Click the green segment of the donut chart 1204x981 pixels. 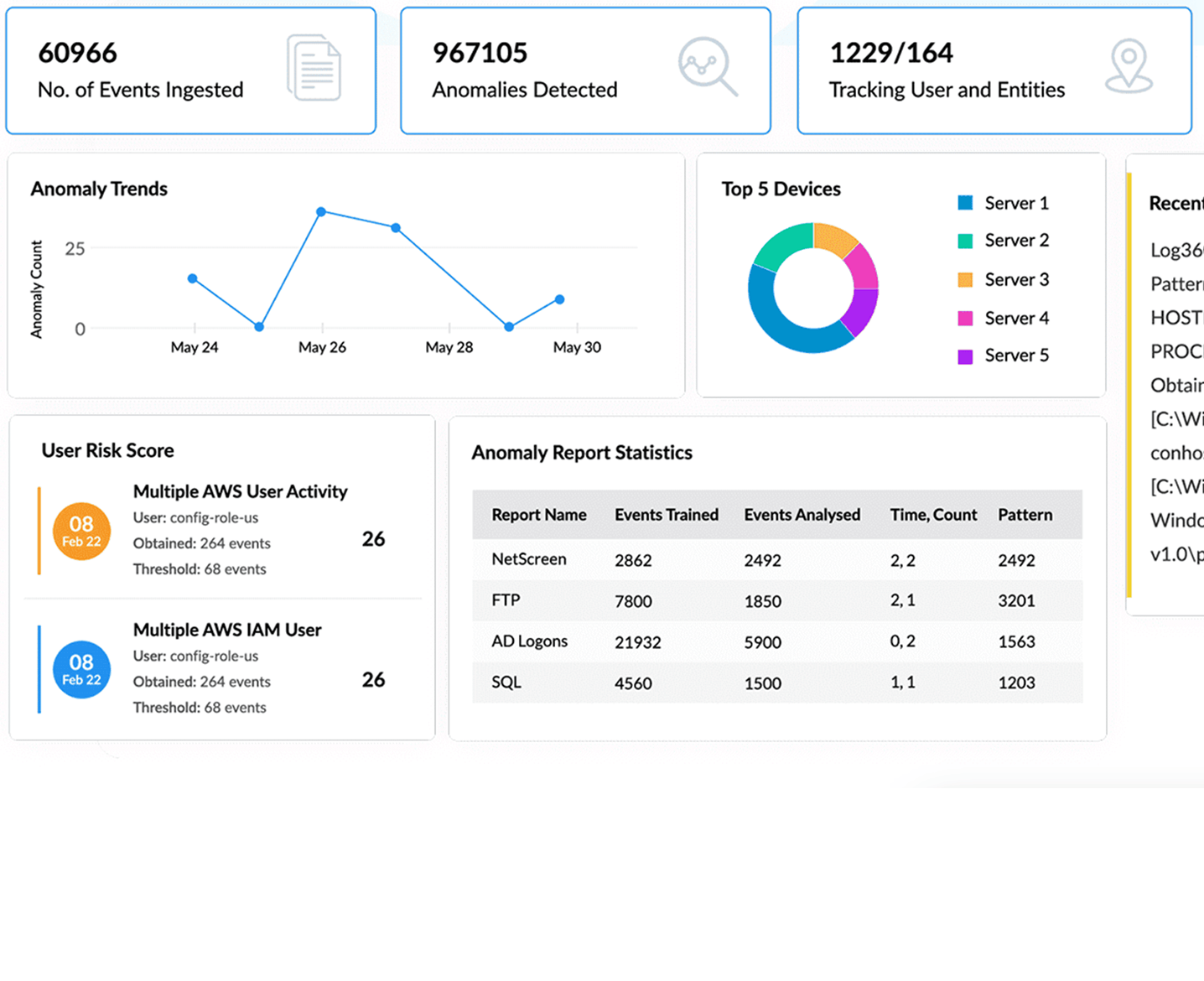click(785, 243)
